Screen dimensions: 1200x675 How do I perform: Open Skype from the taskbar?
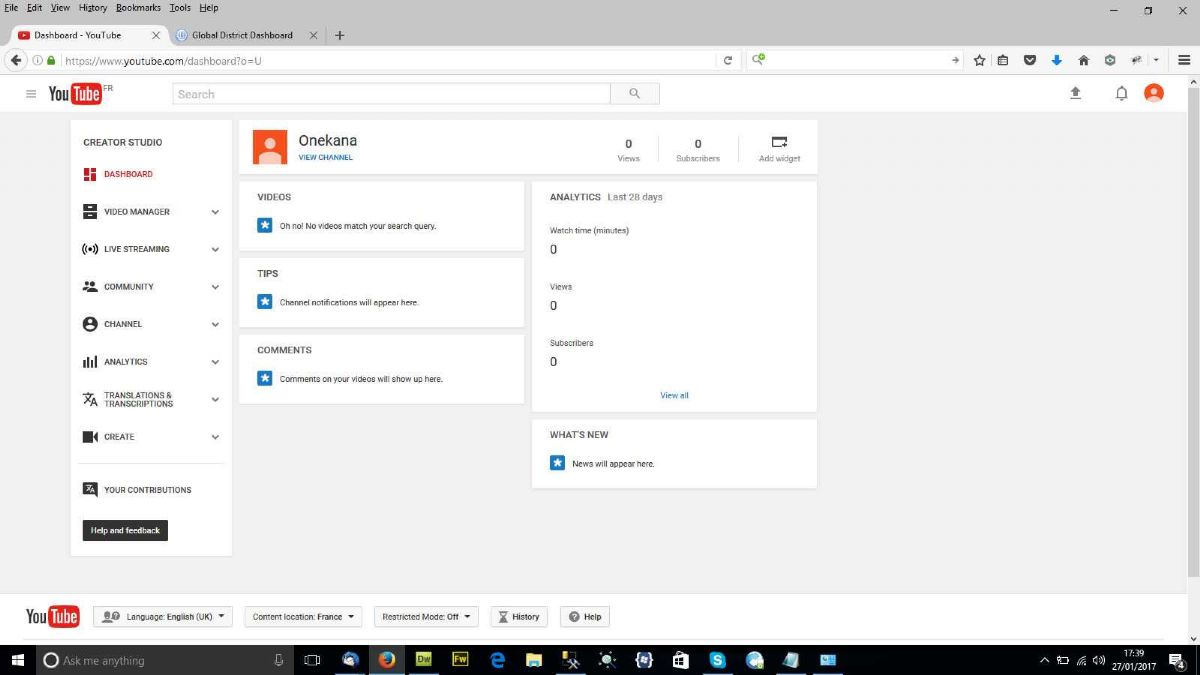pos(717,660)
